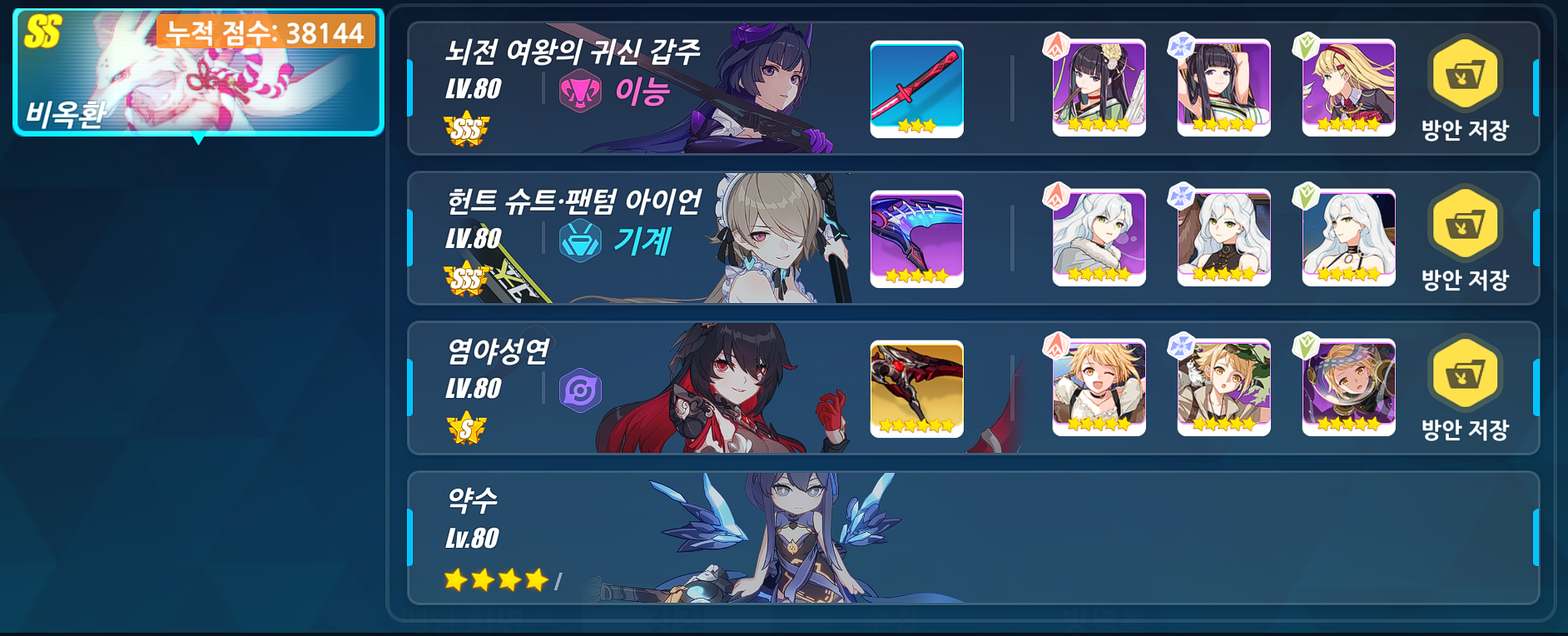Screen dimensions: 1568x636
Task: Save the first team with 방안 저장
Action: pyautogui.click(x=1465, y=89)
